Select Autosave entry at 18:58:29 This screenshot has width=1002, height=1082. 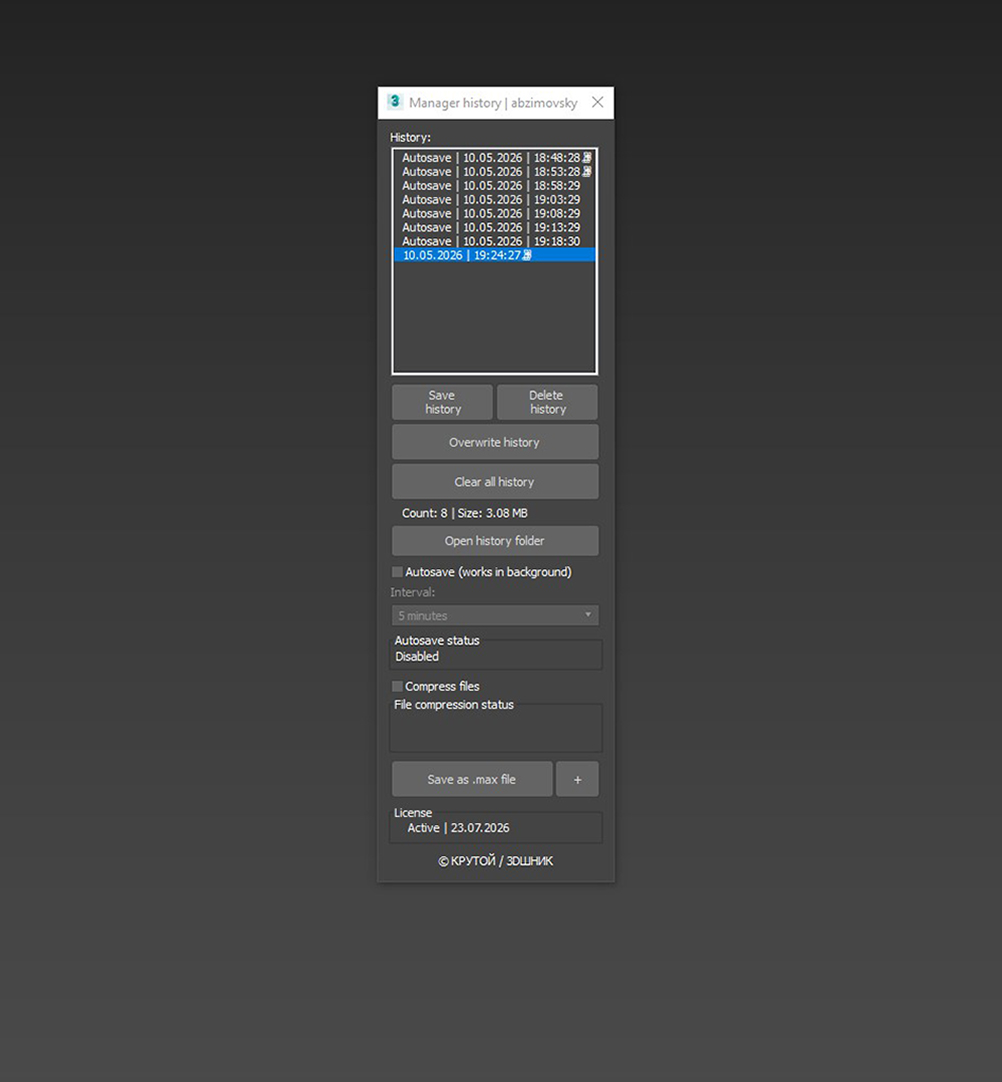494,186
